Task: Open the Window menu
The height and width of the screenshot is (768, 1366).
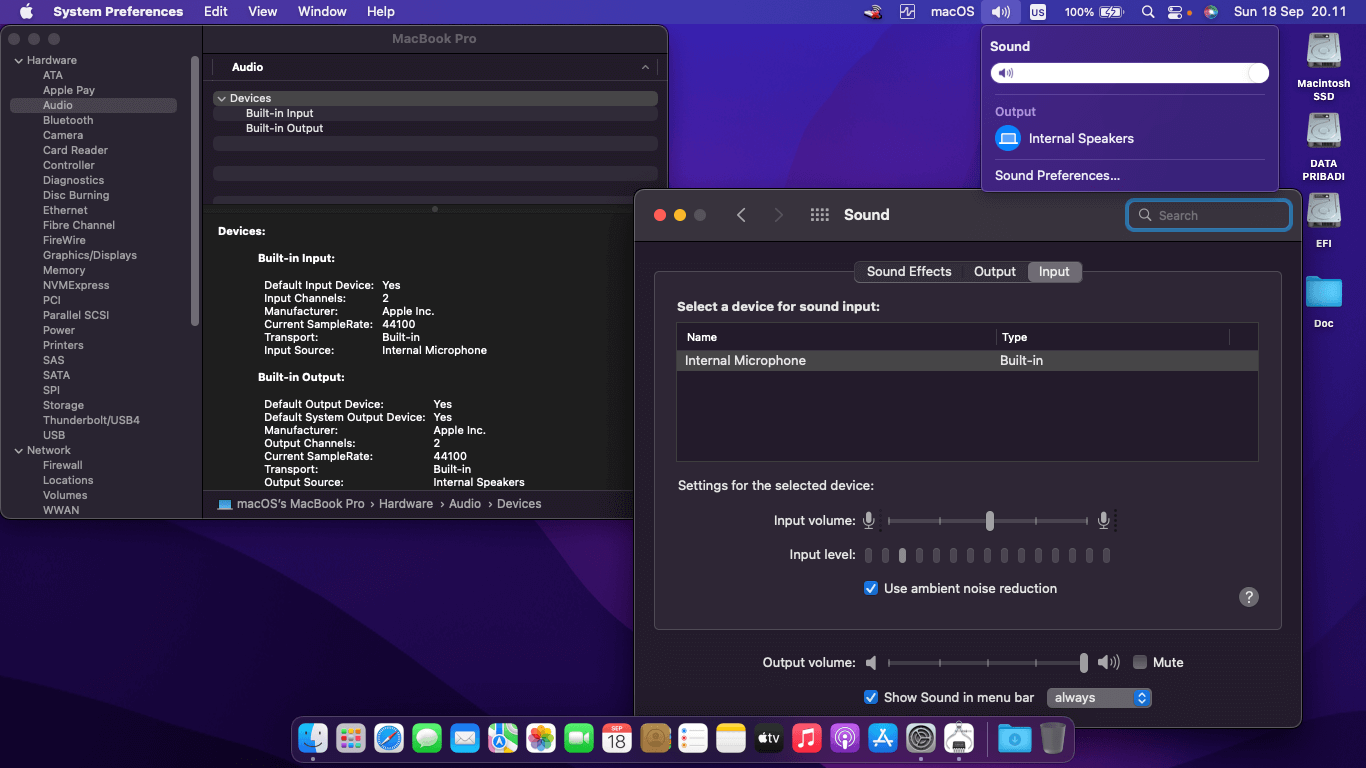Action: point(322,12)
